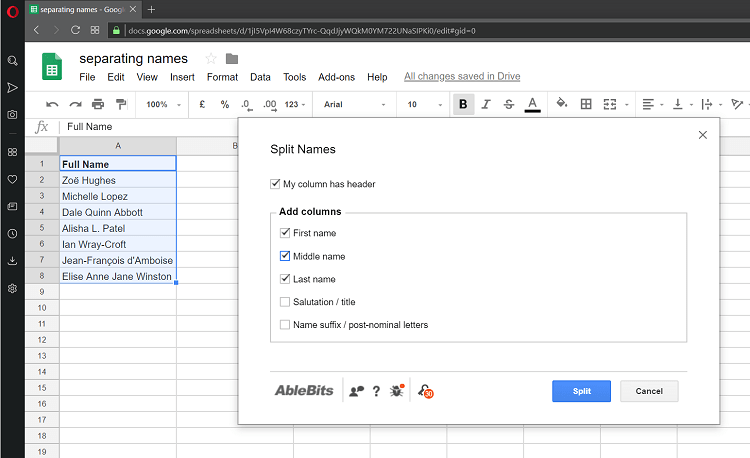The width and height of the screenshot is (750, 458).
Task: Select the Paint format tool
Action: [121, 104]
